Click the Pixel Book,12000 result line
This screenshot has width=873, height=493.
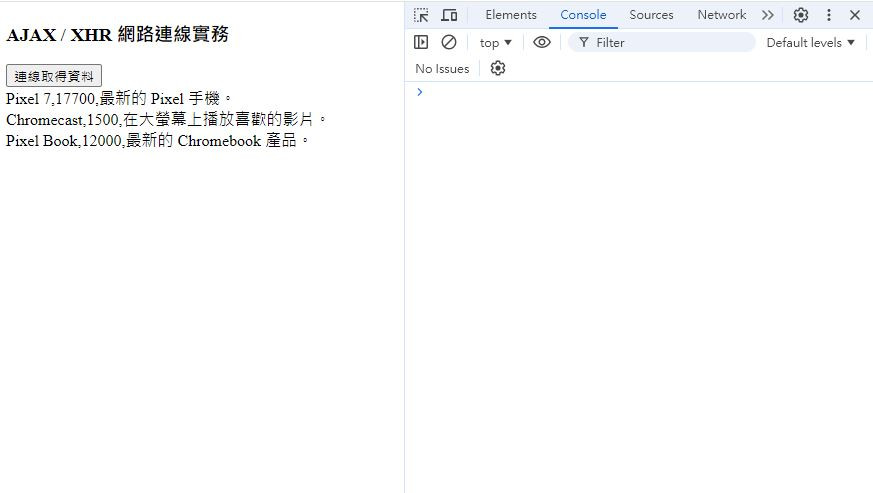157,140
